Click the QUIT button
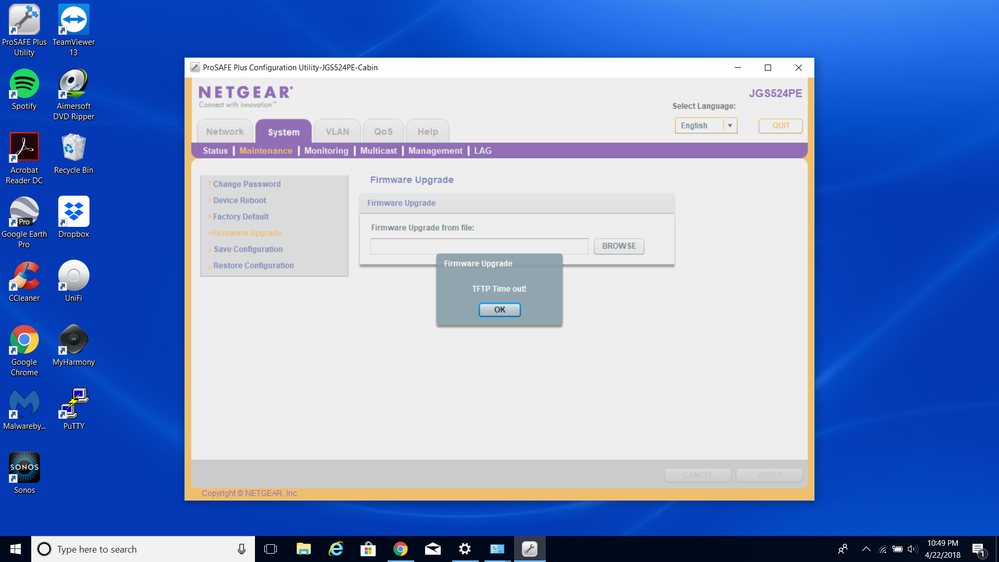Image resolution: width=999 pixels, height=562 pixels. click(x=780, y=126)
